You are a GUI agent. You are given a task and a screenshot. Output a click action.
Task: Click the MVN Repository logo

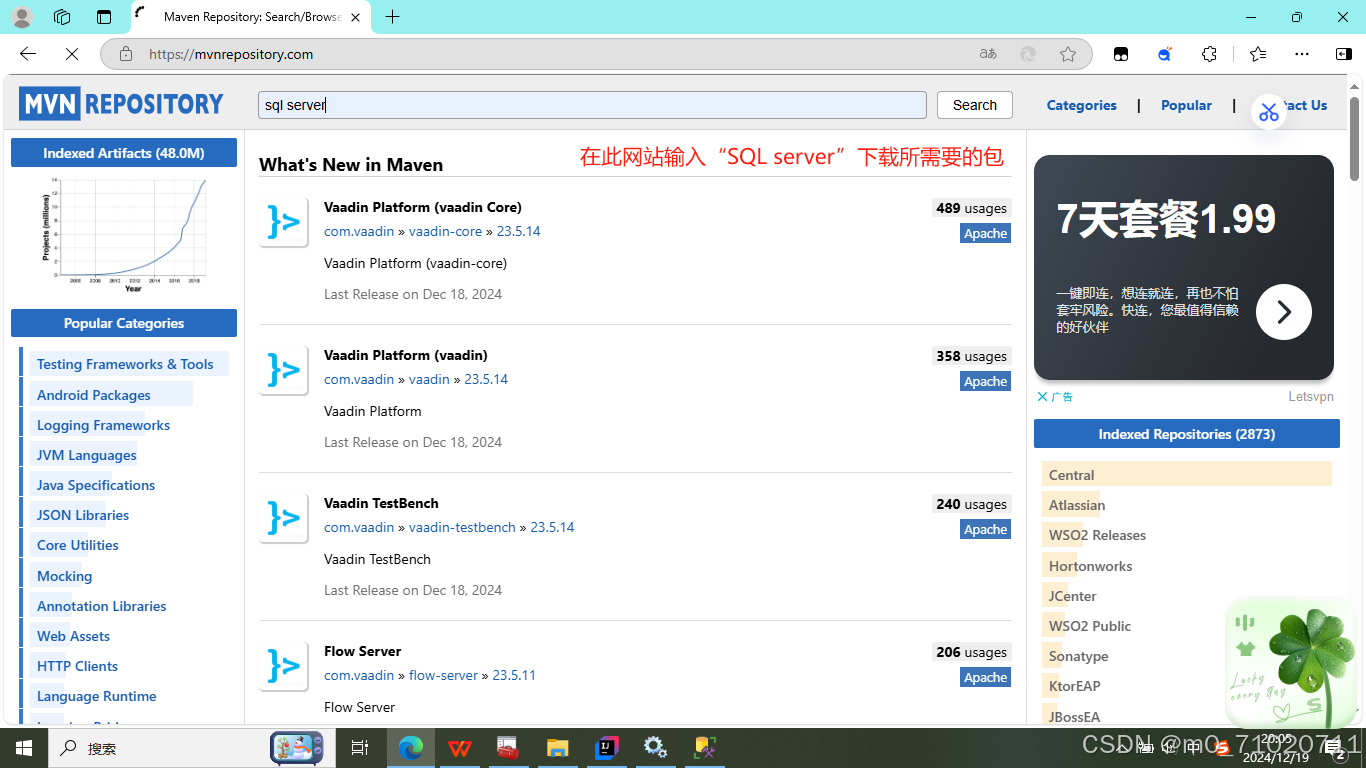(x=121, y=104)
